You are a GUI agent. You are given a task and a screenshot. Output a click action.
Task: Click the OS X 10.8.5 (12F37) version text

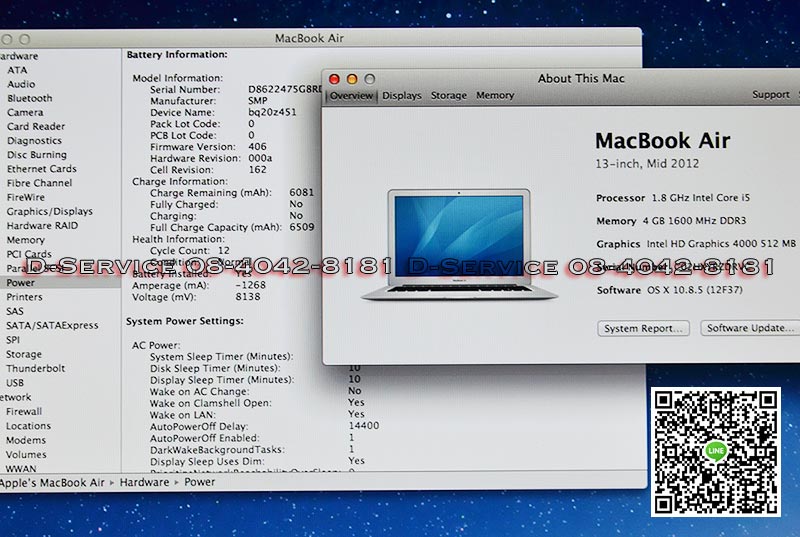pyautogui.click(x=695, y=290)
